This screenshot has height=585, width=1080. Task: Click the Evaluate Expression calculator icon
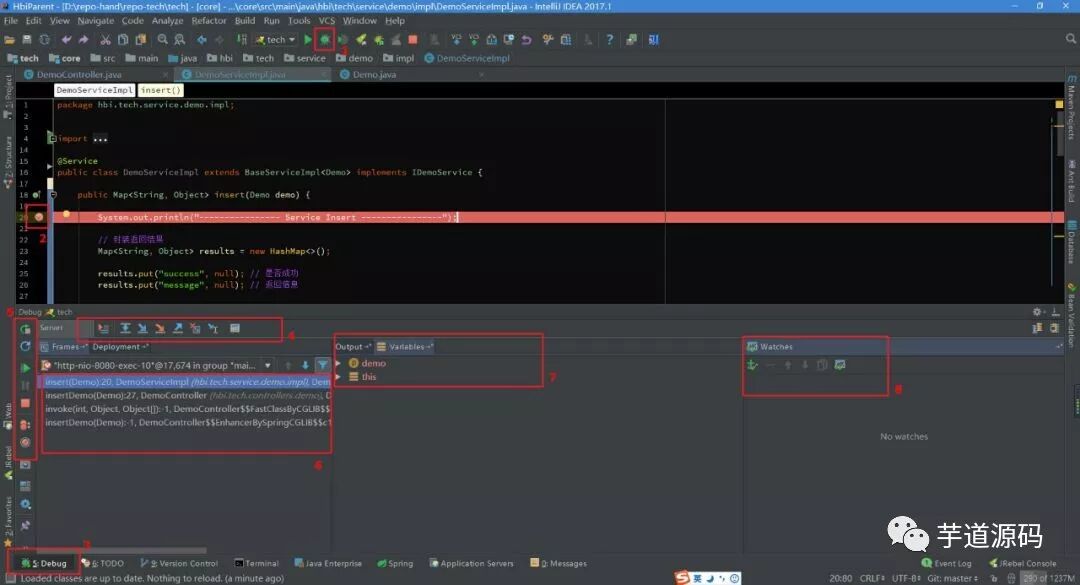pos(235,329)
